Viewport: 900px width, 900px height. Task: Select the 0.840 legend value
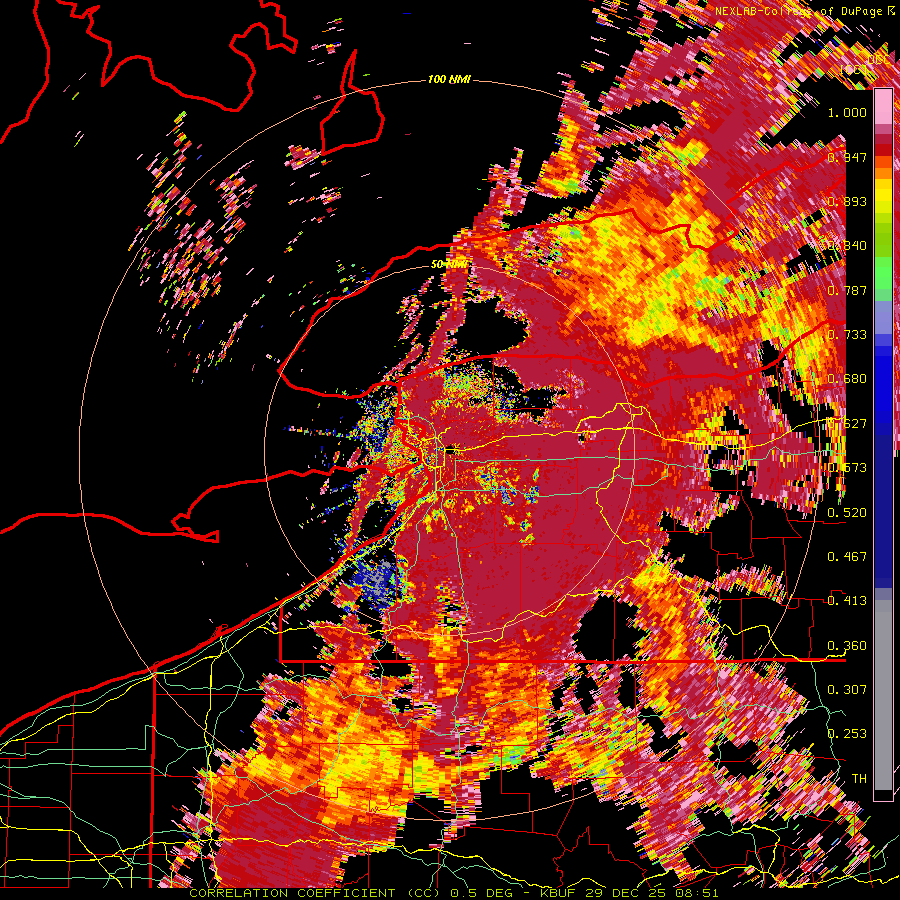point(847,246)
